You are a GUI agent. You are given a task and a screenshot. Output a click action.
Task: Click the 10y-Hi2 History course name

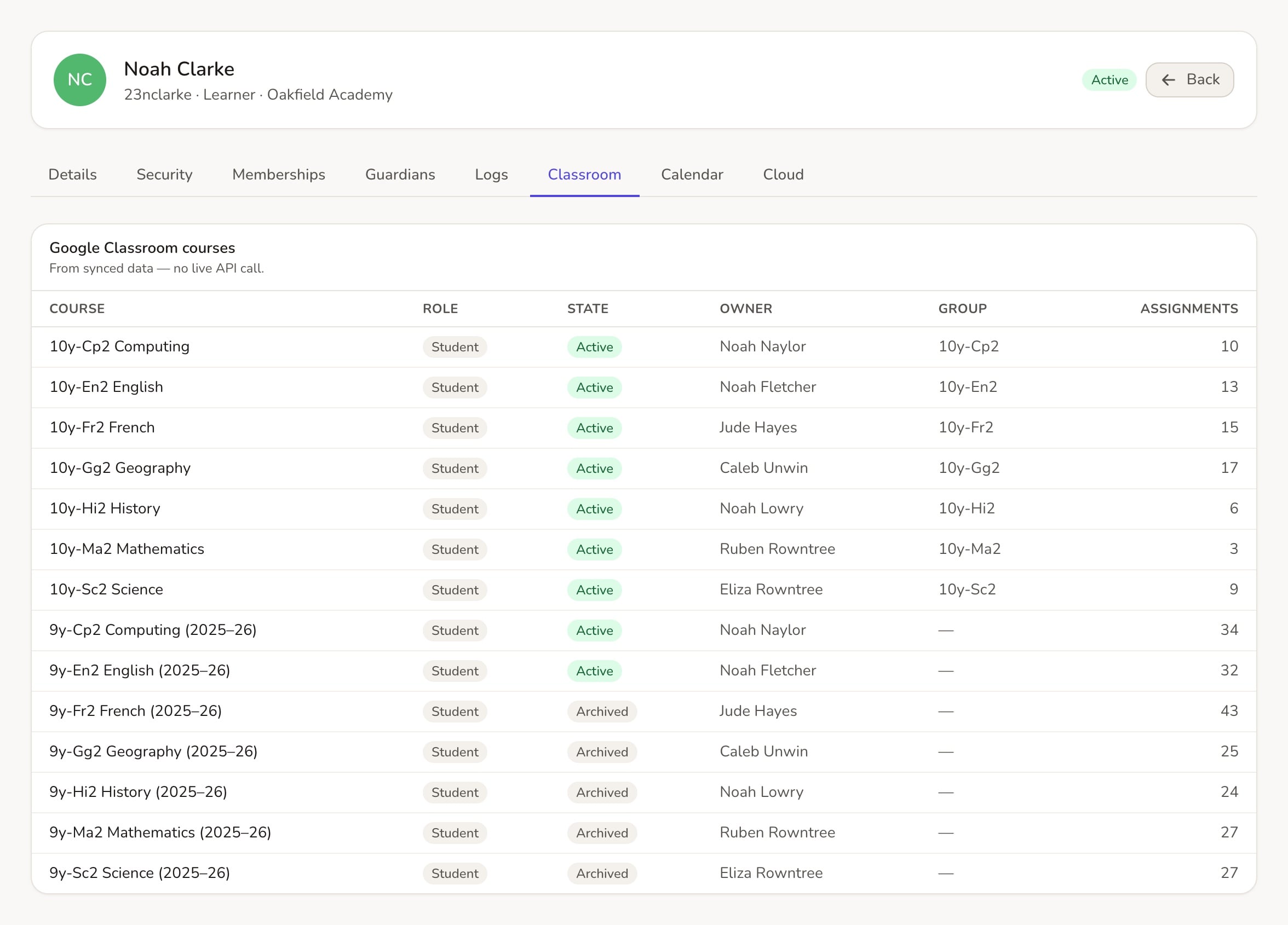point(105,508)
